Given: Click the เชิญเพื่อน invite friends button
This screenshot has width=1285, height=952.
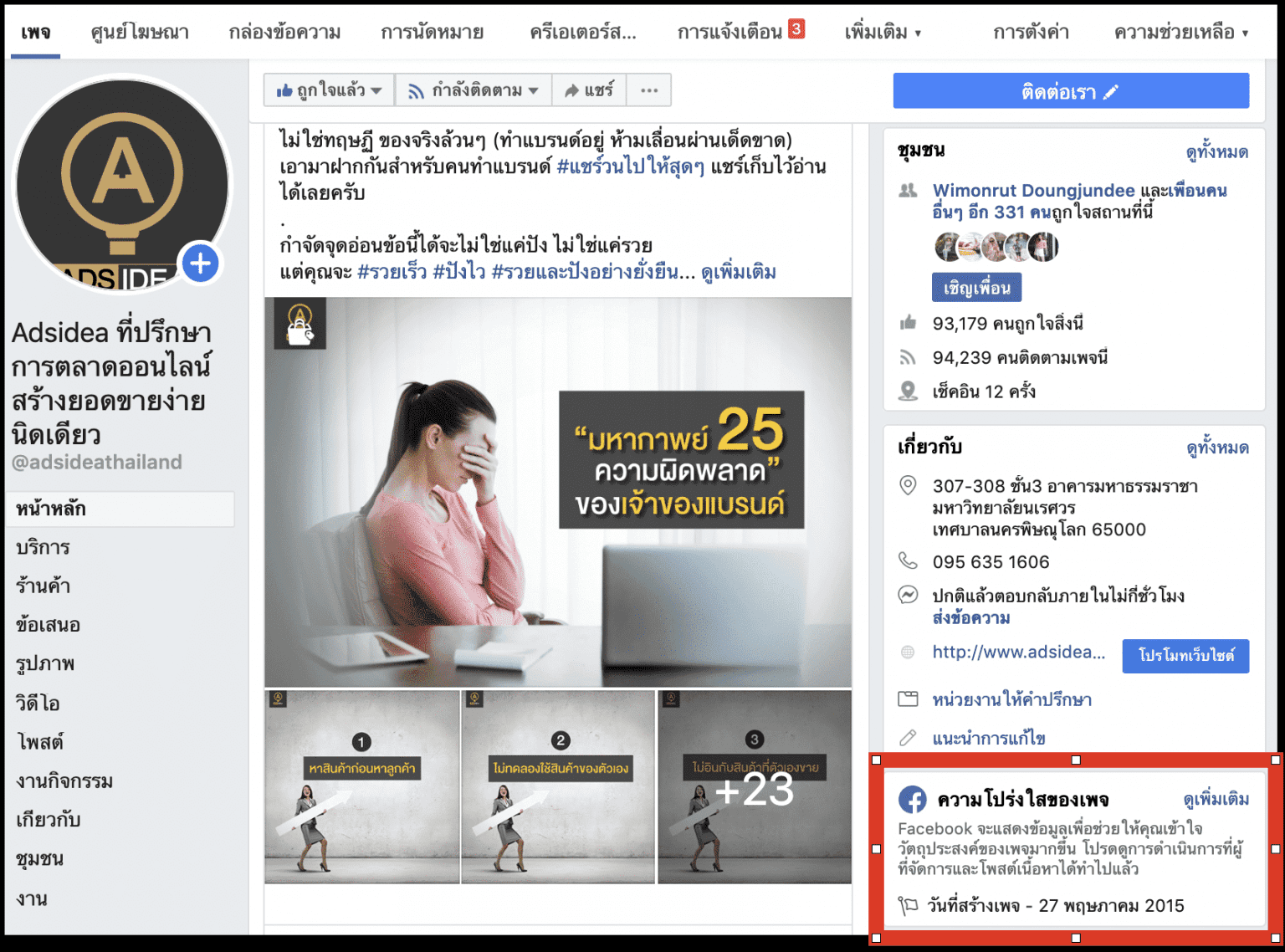Looking at the screenshot, I should tap(976, 288).
